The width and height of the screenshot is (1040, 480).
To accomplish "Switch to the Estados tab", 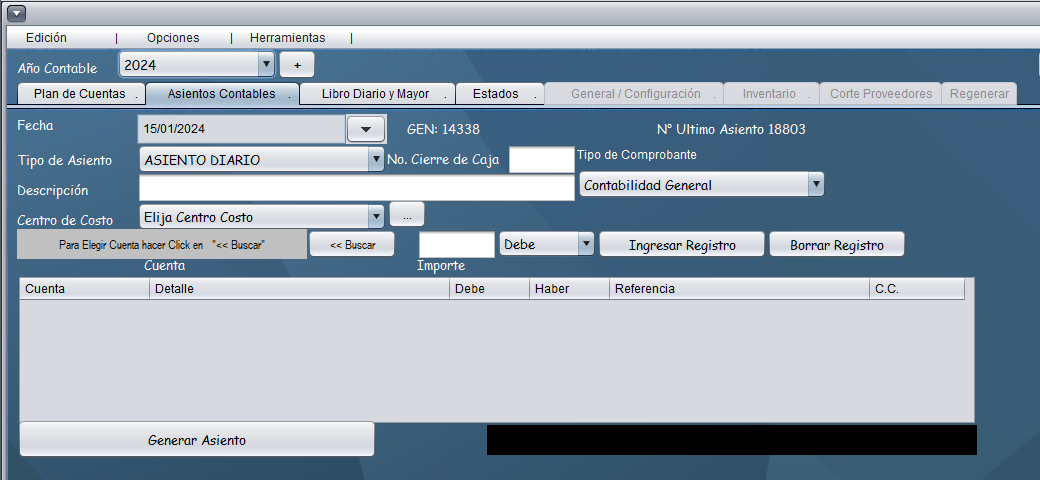I will coord(496,94).
